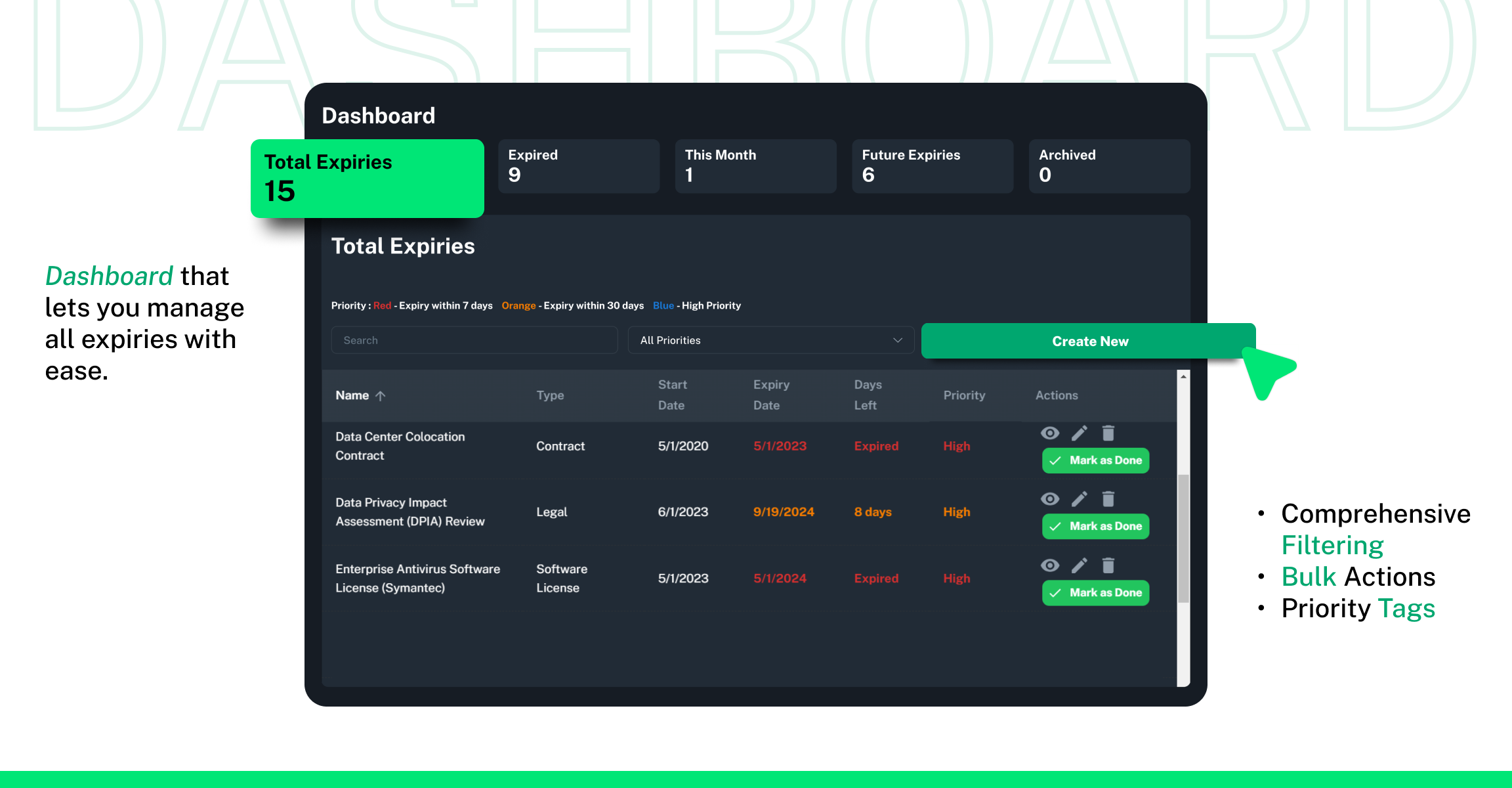Screen dimensions: 1512x788
Task: View the Data Center Colocation Contract entry
Action: [x=1050, y=433]
